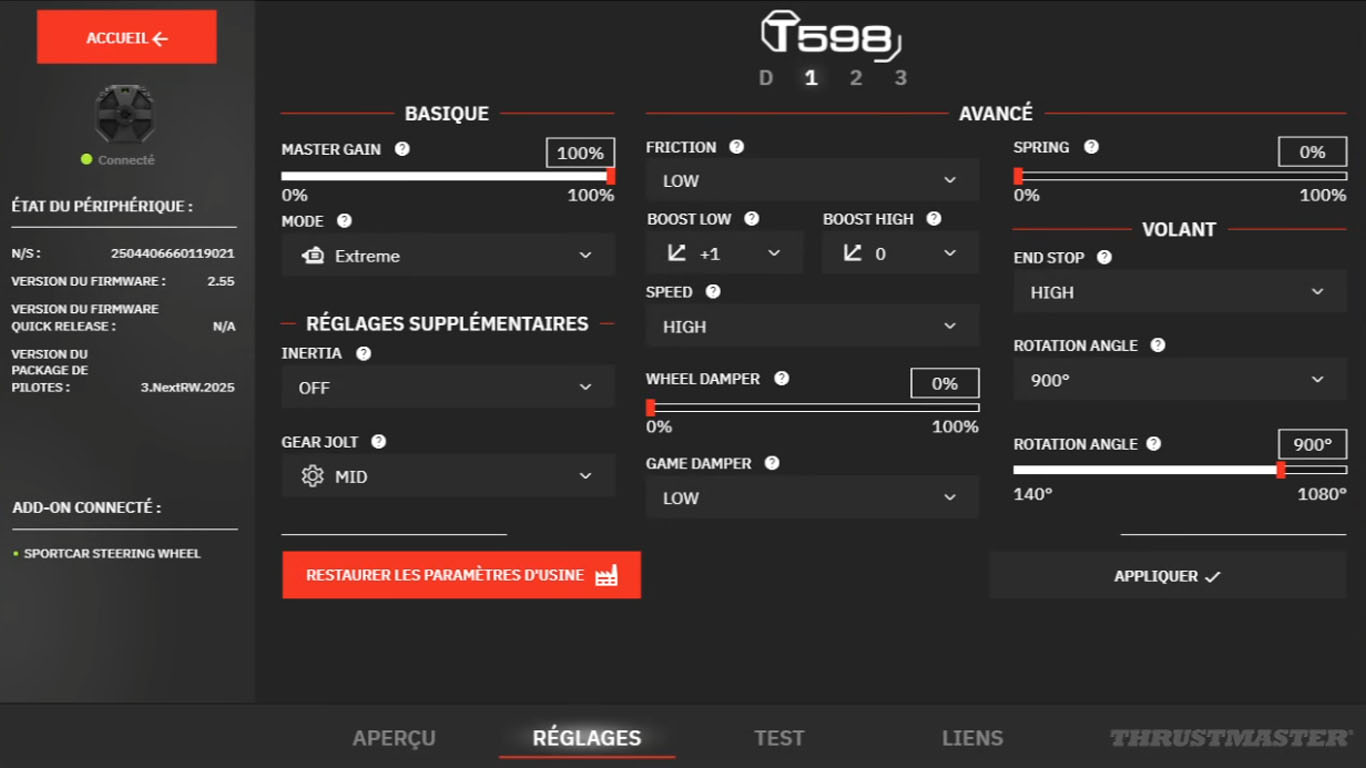Click the Gear Jolt gear icon

pyautogui.click(x=313, y=476)
